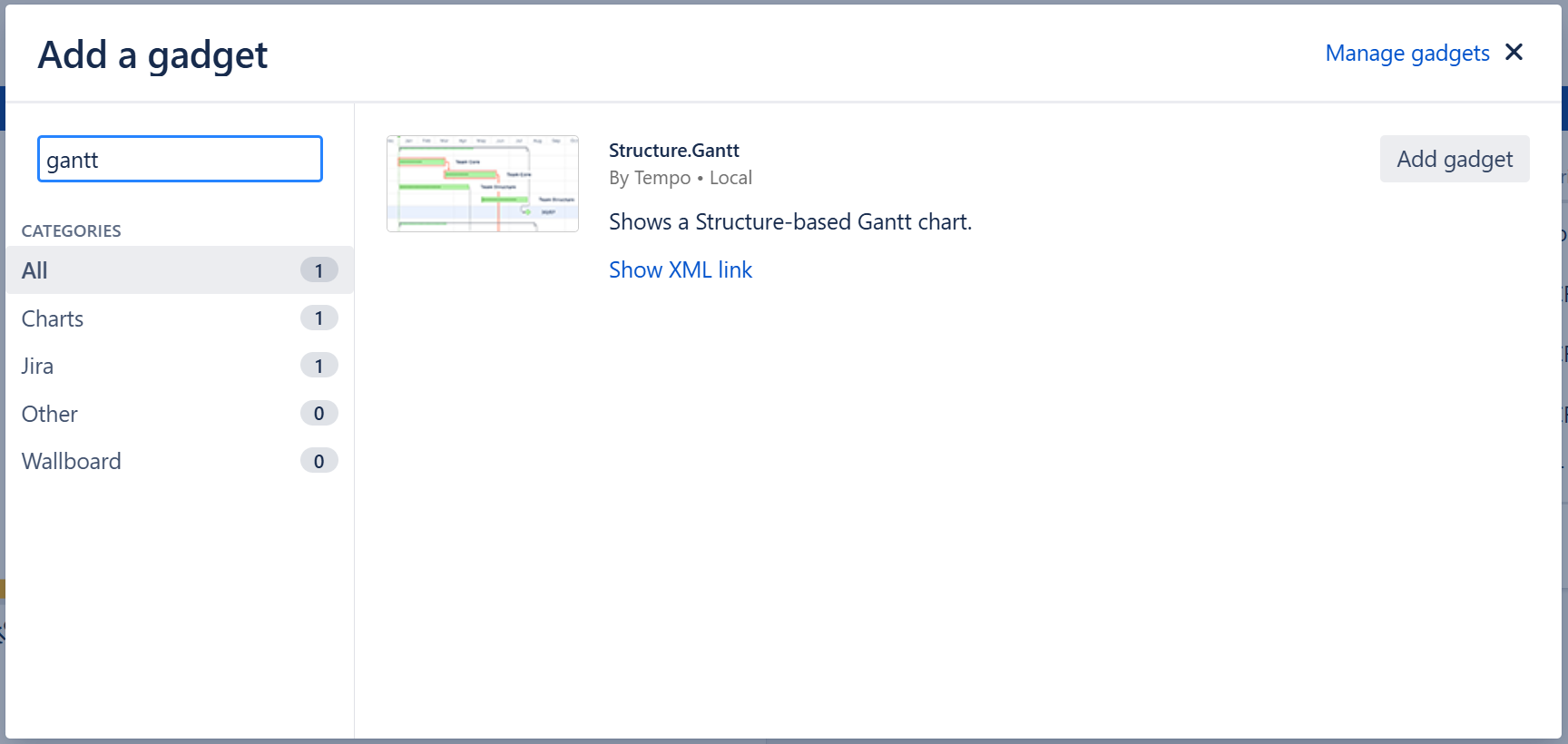
Task: Click the CATEGORIES heading
Action: (x=72, y=230)
